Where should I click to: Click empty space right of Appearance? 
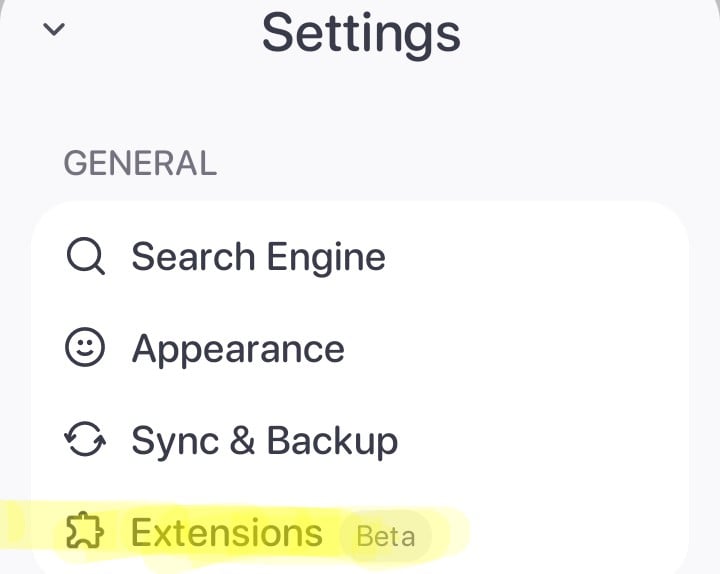[520, 349]
